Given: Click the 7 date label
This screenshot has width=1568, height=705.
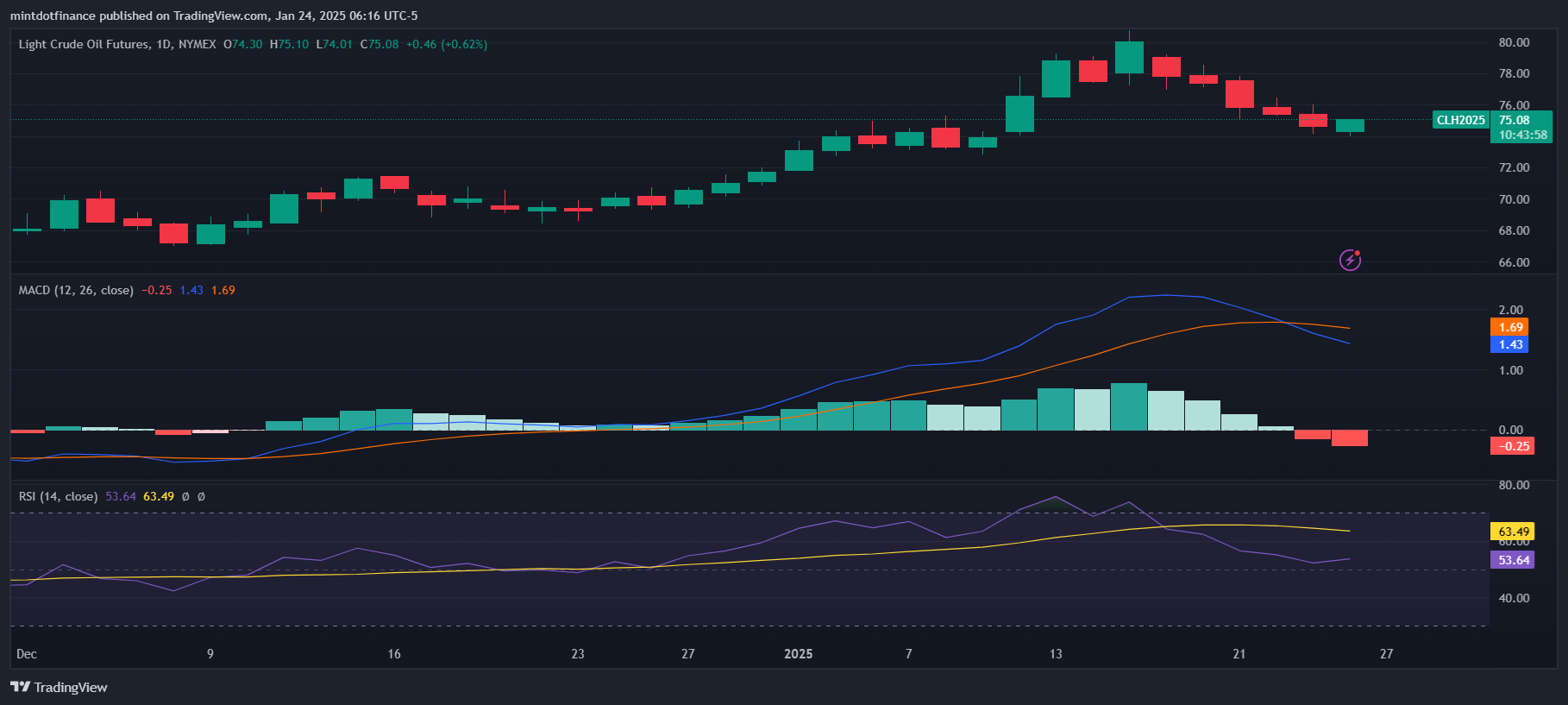Looking at the screenshot, I should click(x=909, y=654).
